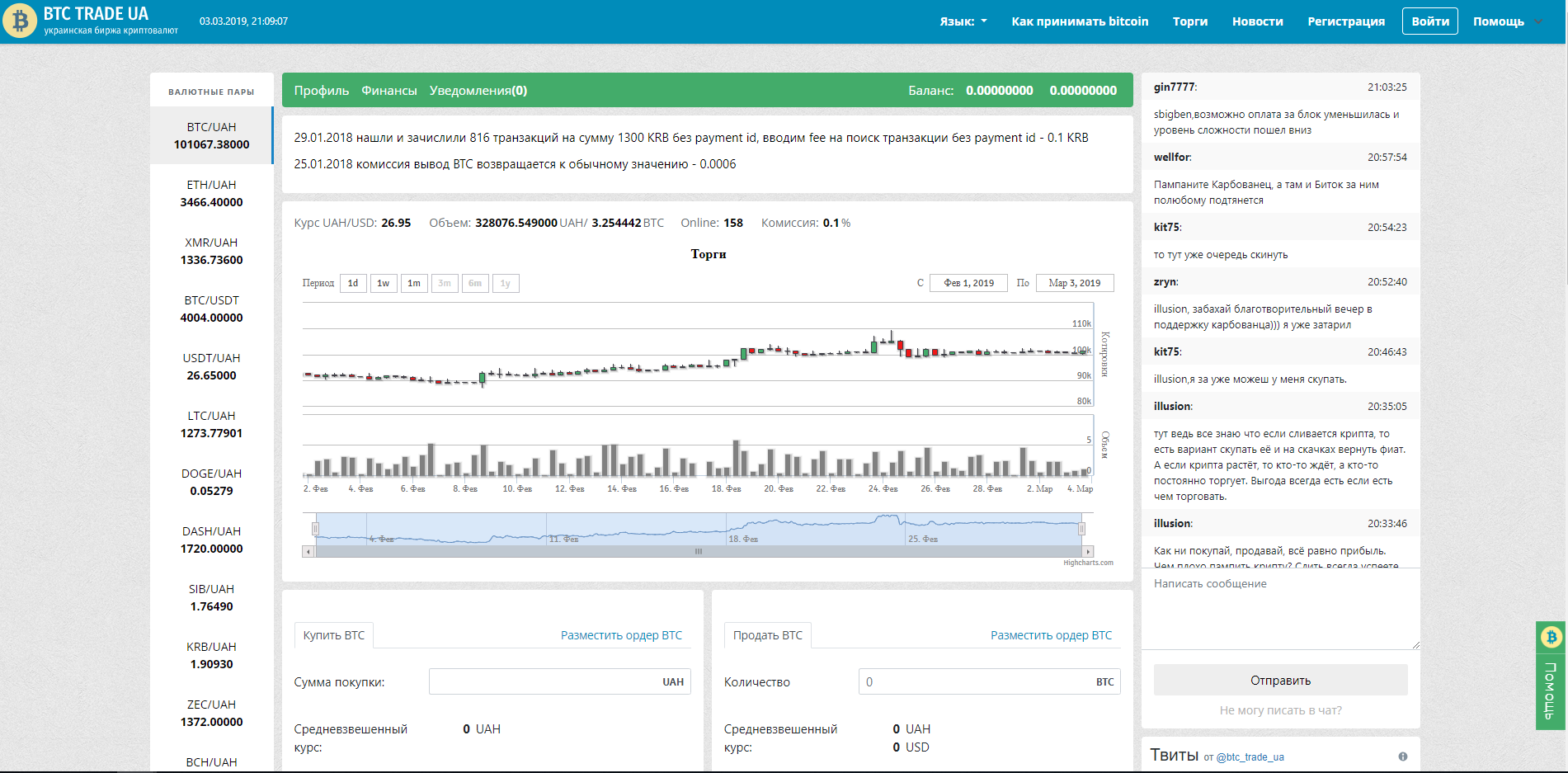Click the BTC/UAH price 101067.38000
The height and width of the screenshot is (773, 1568).
pos(211,144)
